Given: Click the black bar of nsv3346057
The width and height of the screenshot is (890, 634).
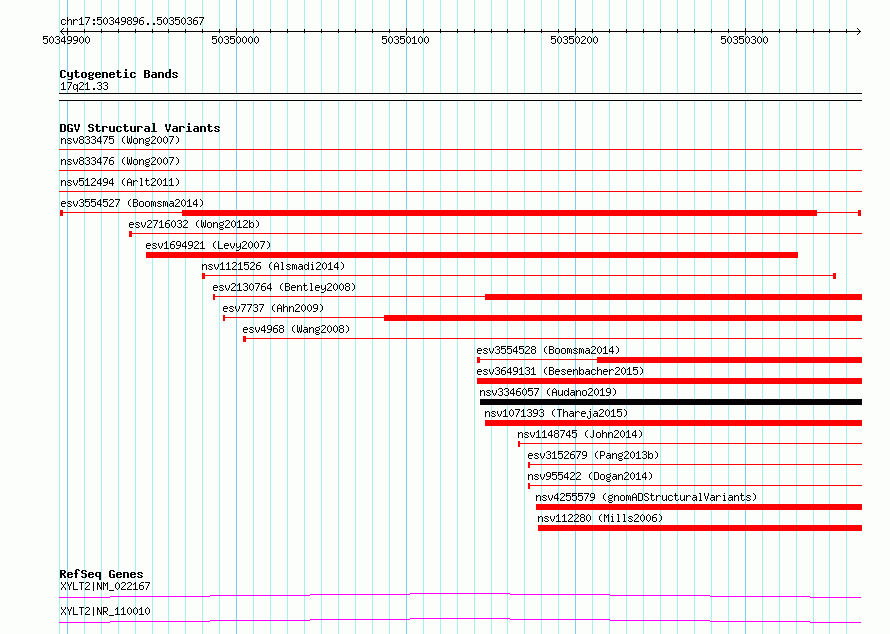Looking at the screenshot, I should click(x=671, y=402).
